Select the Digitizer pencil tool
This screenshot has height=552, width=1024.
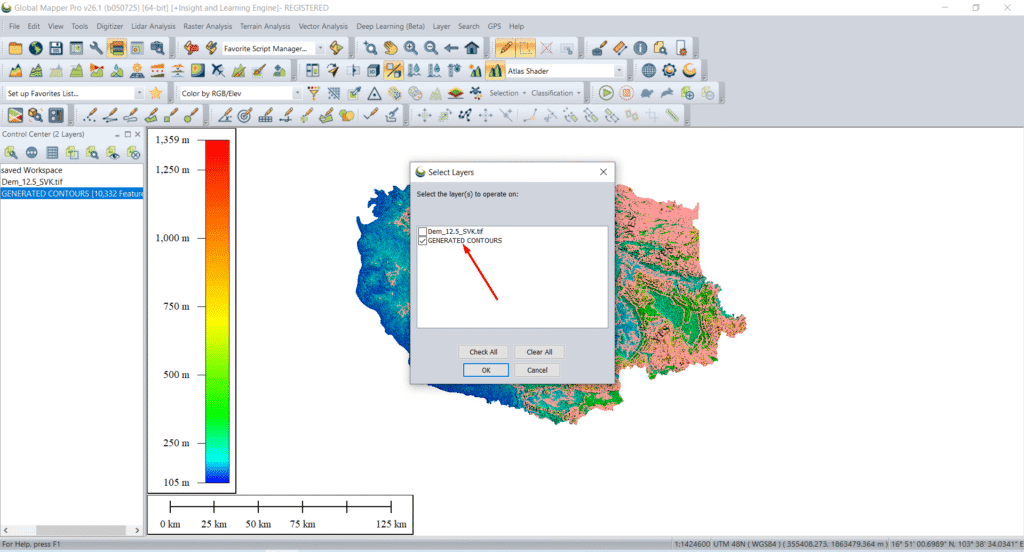click(x=505, y=48)
